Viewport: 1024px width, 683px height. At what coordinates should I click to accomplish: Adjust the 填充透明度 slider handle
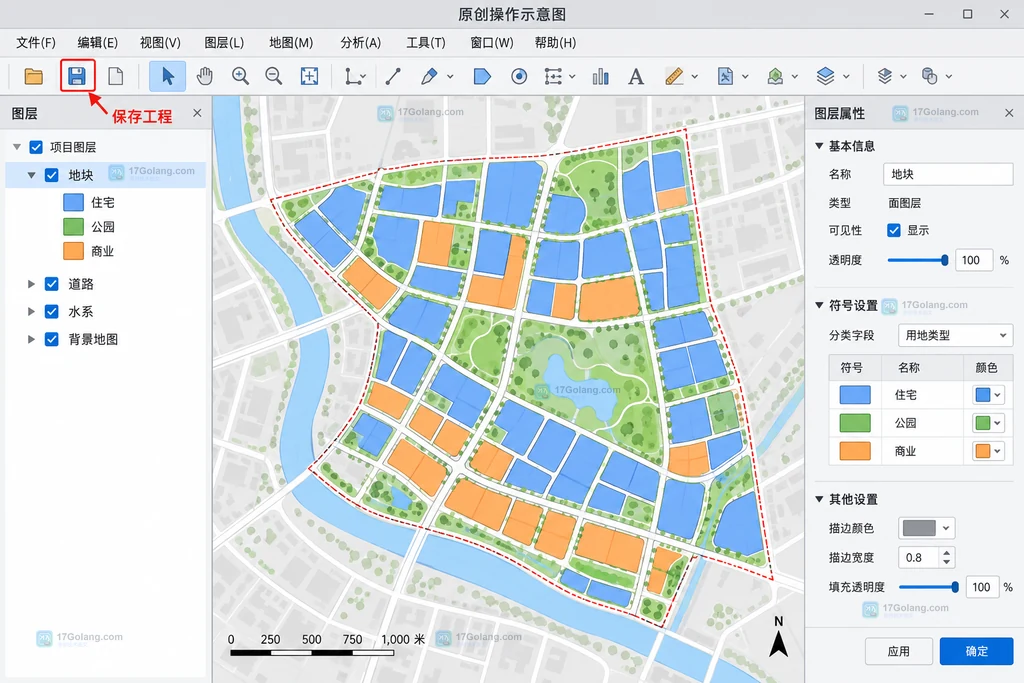(x=955, y=587)
